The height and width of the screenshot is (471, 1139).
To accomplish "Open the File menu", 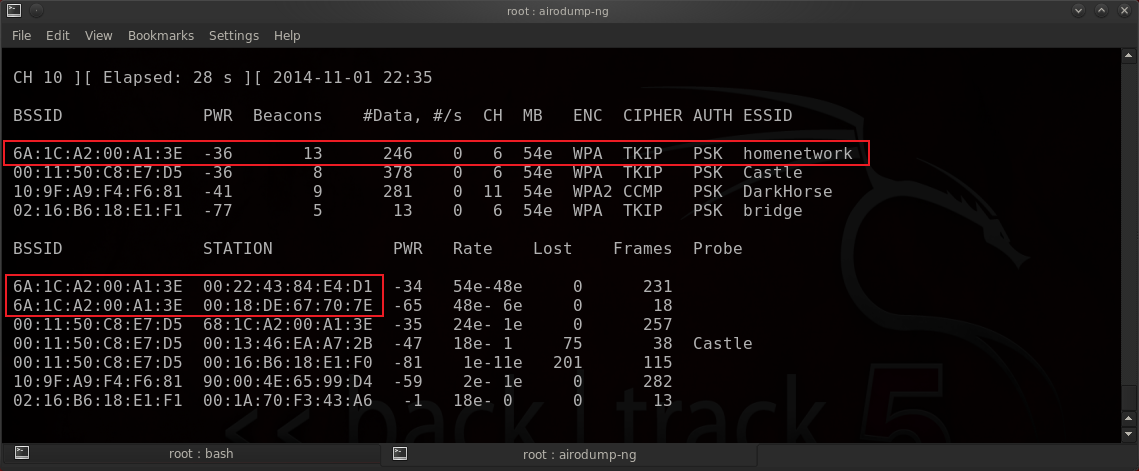I will click(21, 35).
